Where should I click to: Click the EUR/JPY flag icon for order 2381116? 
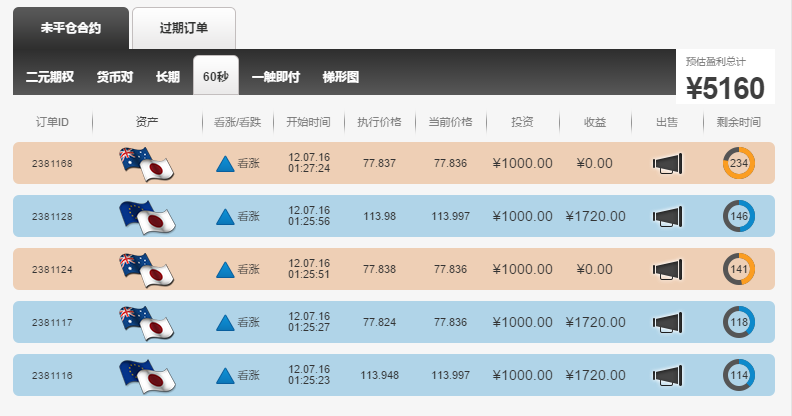(x=147, y=376)
